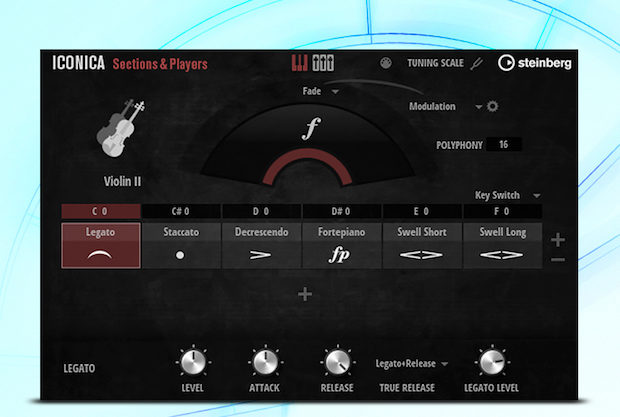Click the C# 0 key switch field
Viewport: 620px width, 417px height.
click(x=181, y=211)
